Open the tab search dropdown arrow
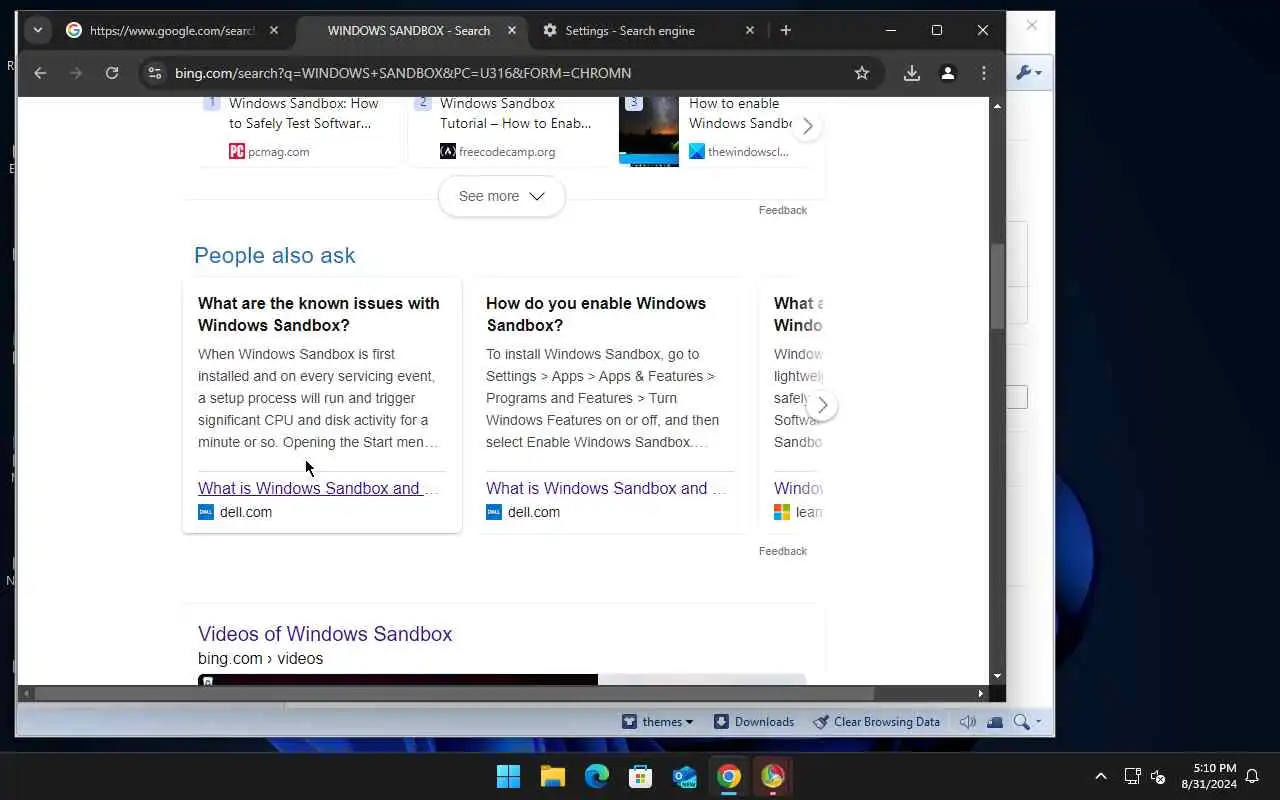1280x800 pixels. (x=38, y=30)
